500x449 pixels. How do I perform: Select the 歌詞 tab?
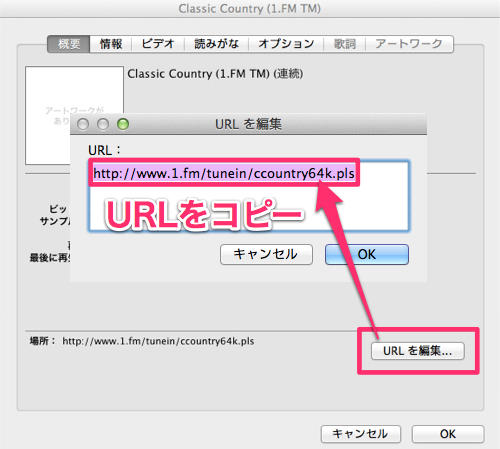[345, 44]
